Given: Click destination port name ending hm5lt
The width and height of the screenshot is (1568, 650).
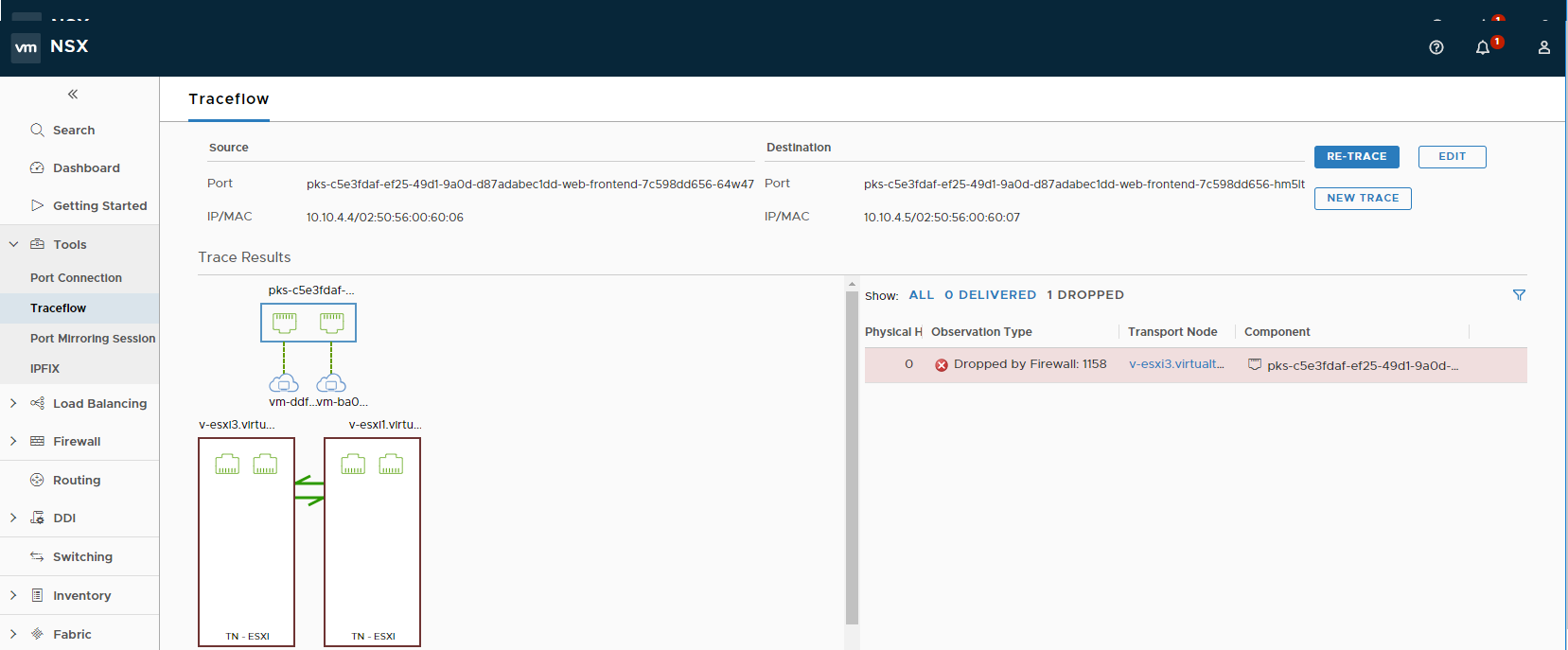Looking at the screenshot, I should 1084,184.
